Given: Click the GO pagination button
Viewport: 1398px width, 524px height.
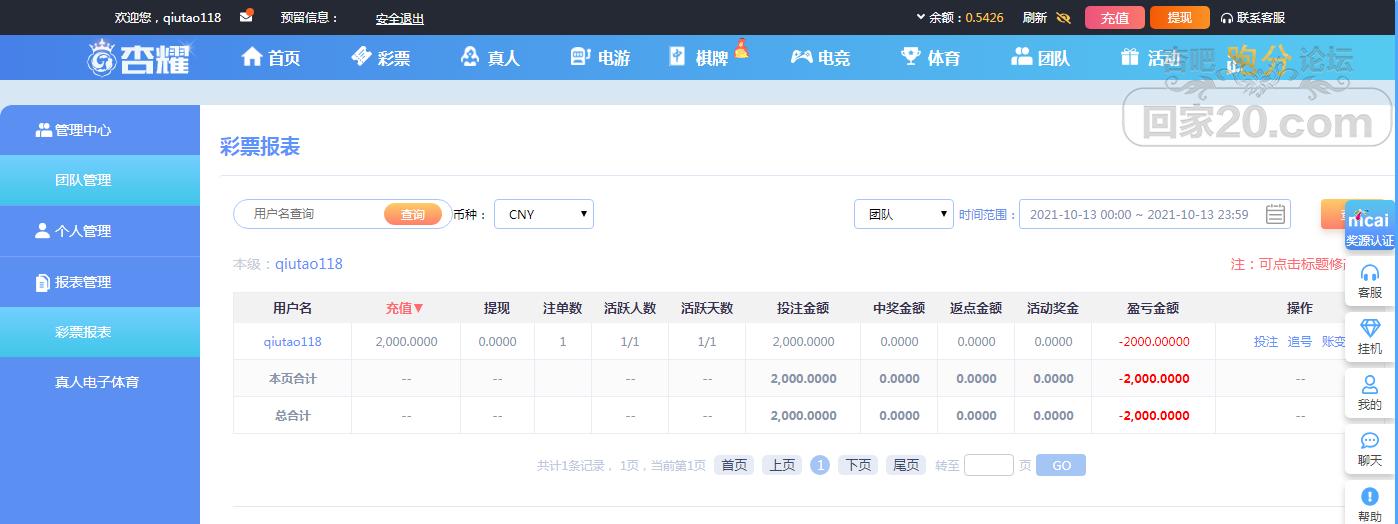Looking at the screenshot, I should (x=1061, y=465).
